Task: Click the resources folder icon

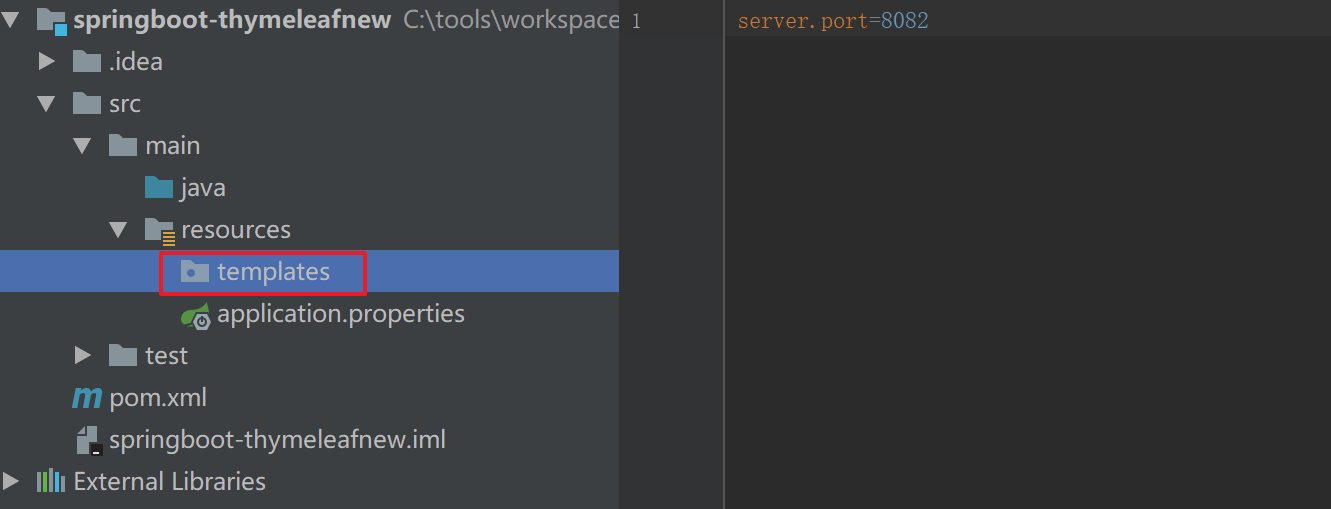Action: click(x=160, y=231)
